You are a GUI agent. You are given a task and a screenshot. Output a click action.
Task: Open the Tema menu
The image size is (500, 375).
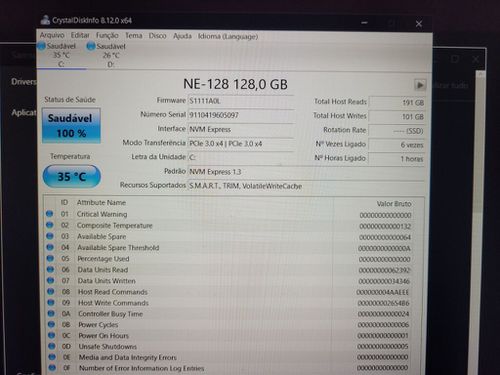133,35
